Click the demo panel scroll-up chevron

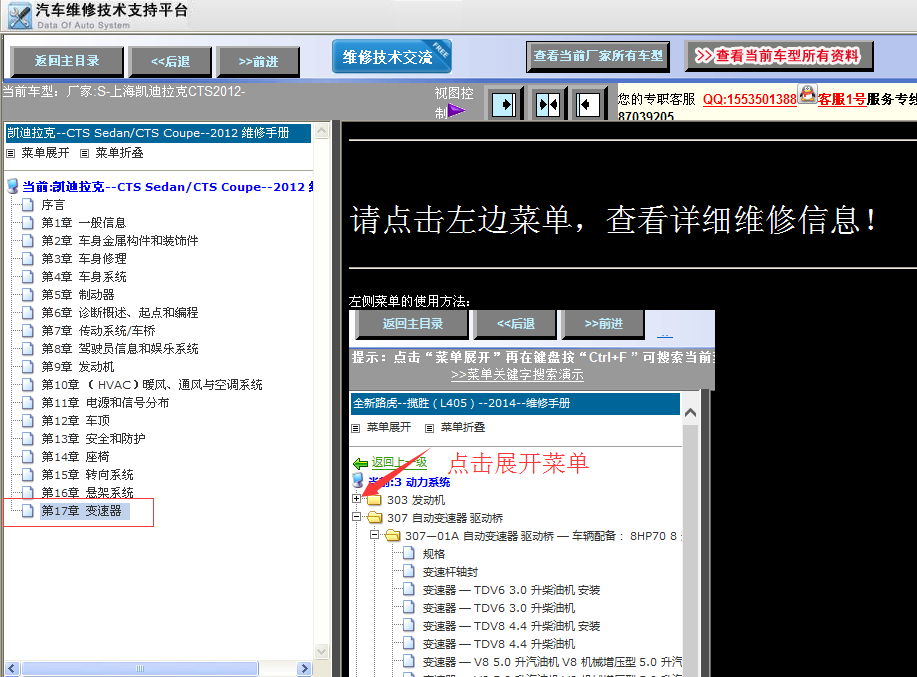pos(690,413)
